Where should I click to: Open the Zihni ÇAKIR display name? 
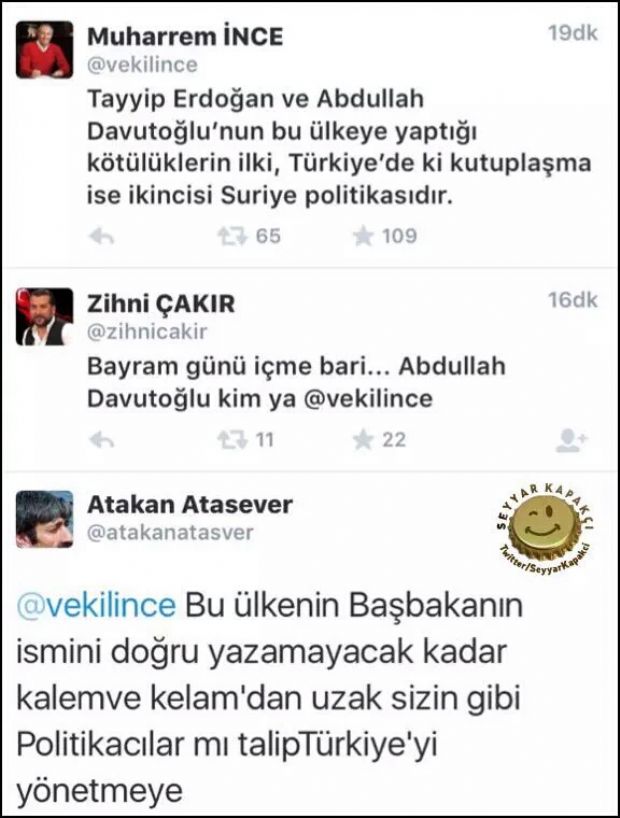pyautogui.click(x=161, y=304)
